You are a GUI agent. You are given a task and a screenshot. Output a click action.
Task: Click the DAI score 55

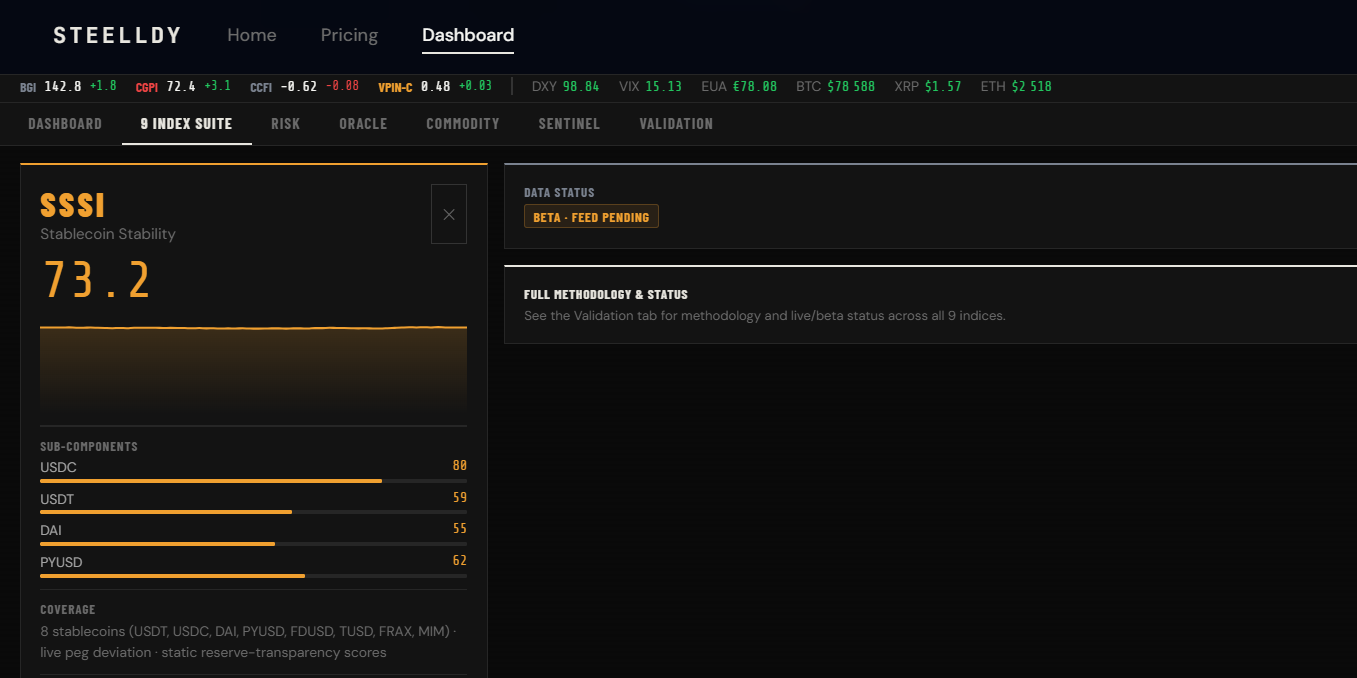(460, 529)
